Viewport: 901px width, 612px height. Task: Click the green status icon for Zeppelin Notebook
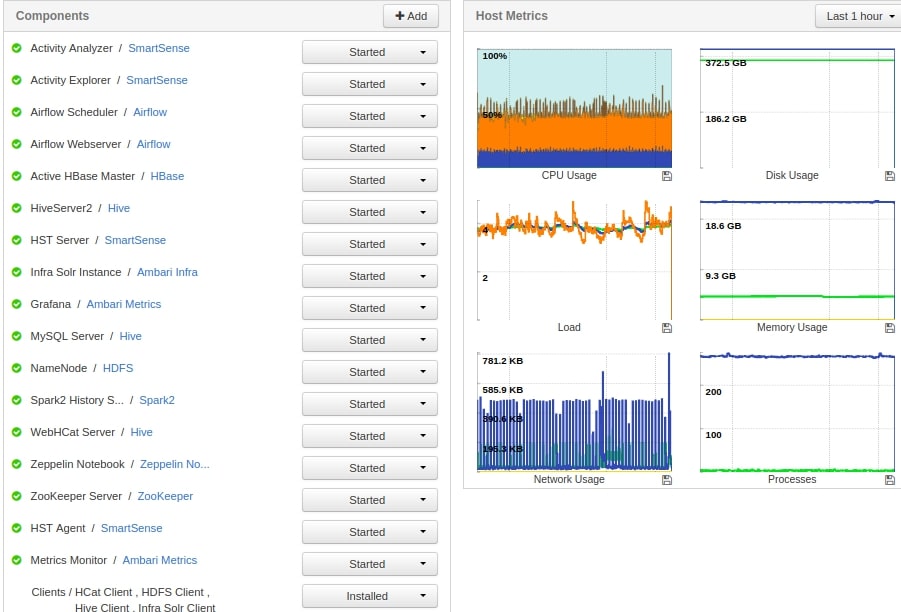click(17, 464)
